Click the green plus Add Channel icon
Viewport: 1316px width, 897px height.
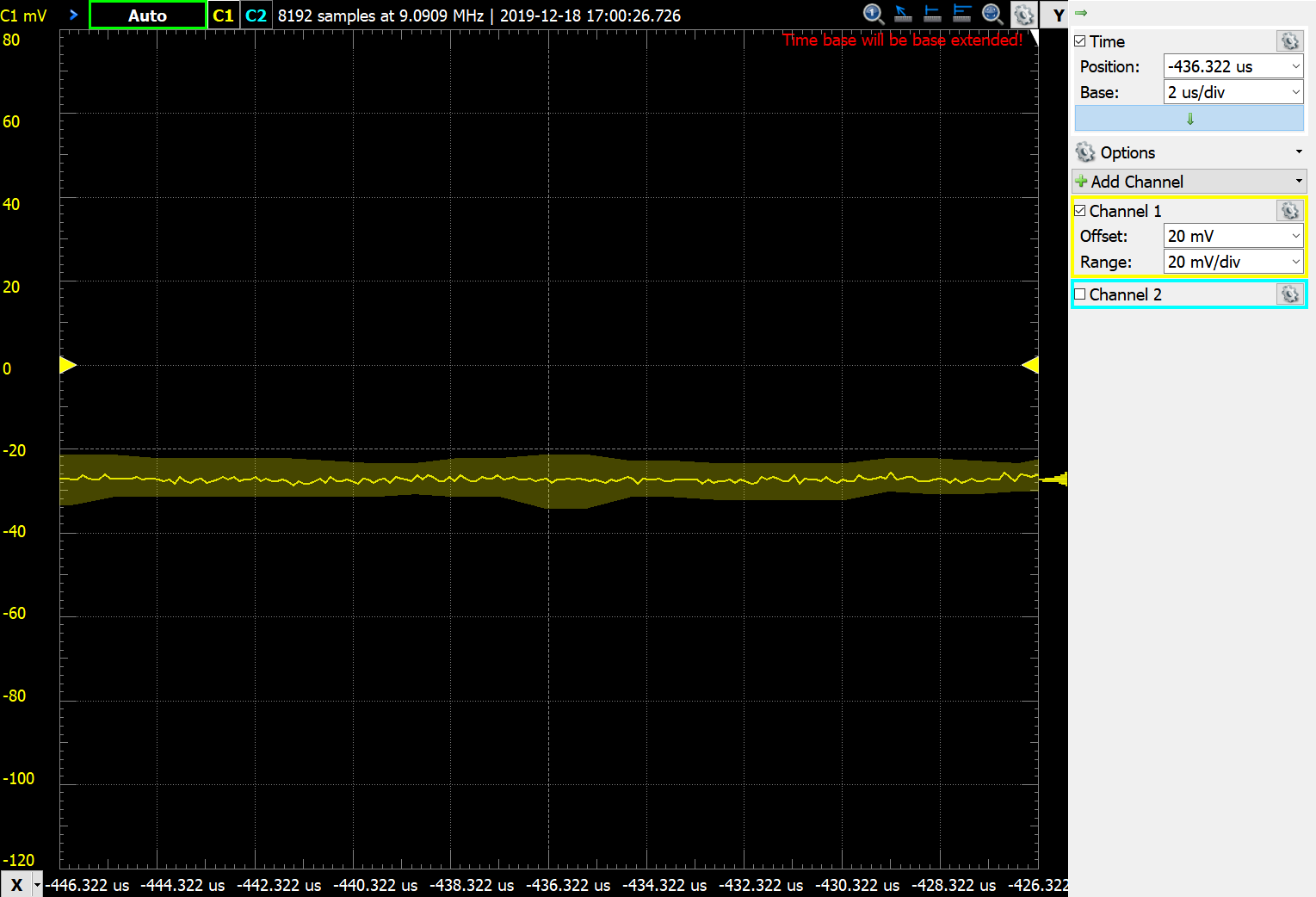[x=1081, y=182]
